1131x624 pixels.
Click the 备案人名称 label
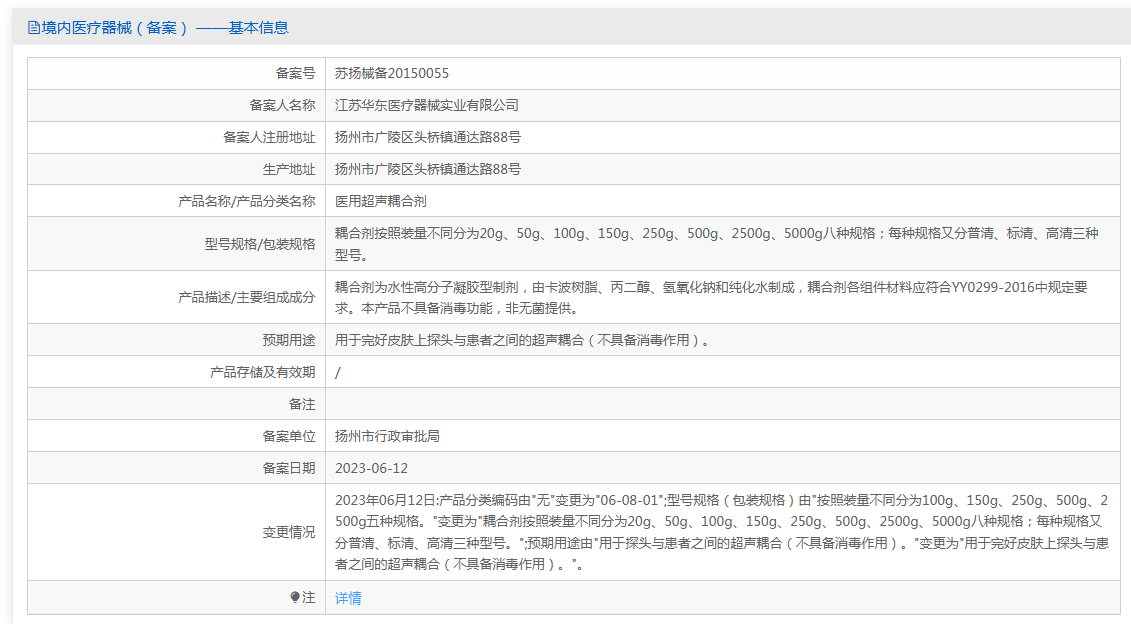click(x=283, y=105)
